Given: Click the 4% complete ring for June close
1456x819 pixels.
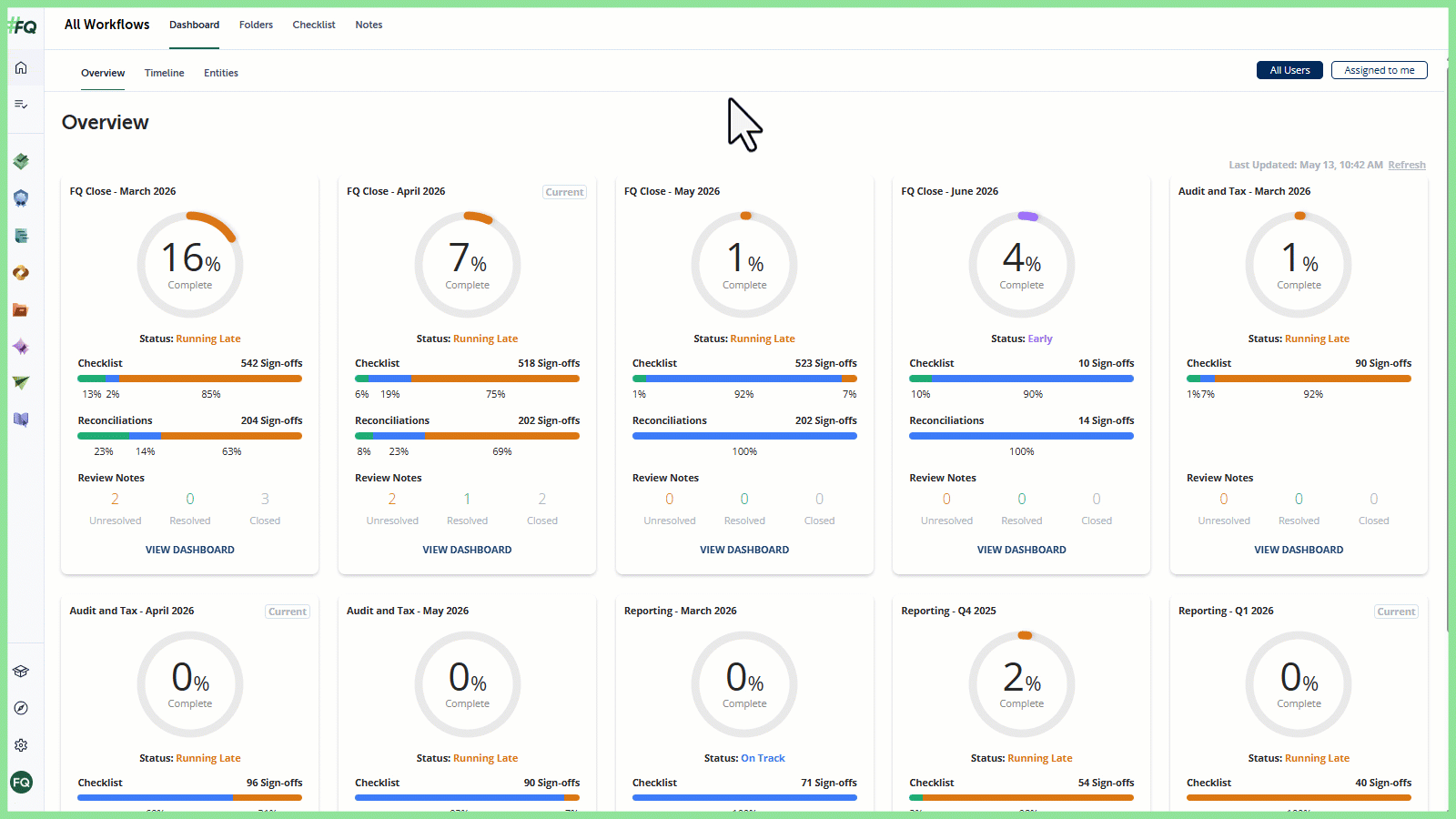Looking at the screenshot, I should click(x=1022, y=265).
